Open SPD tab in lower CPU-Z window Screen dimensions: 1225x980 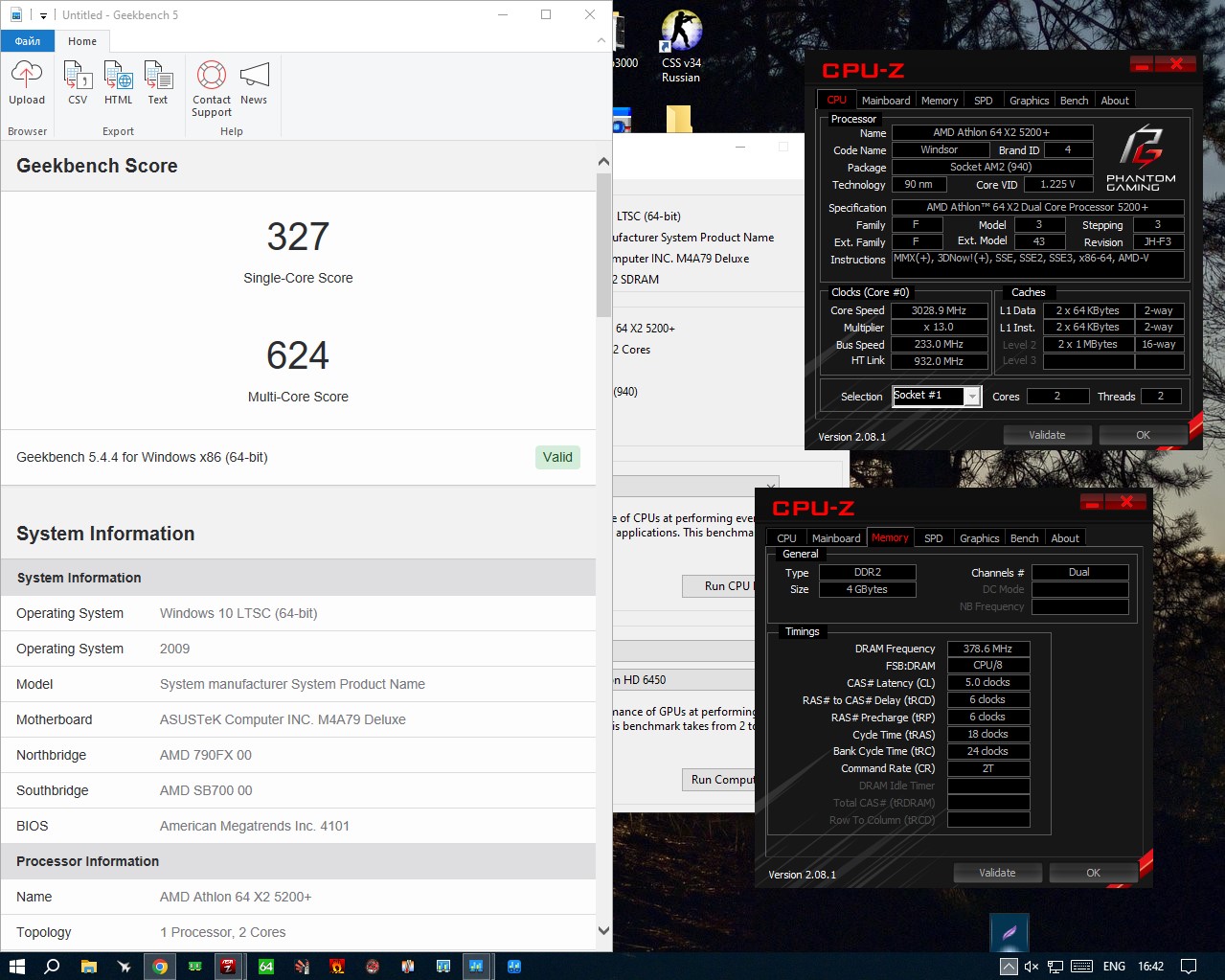pyautogui.click(x=934, y=538)
